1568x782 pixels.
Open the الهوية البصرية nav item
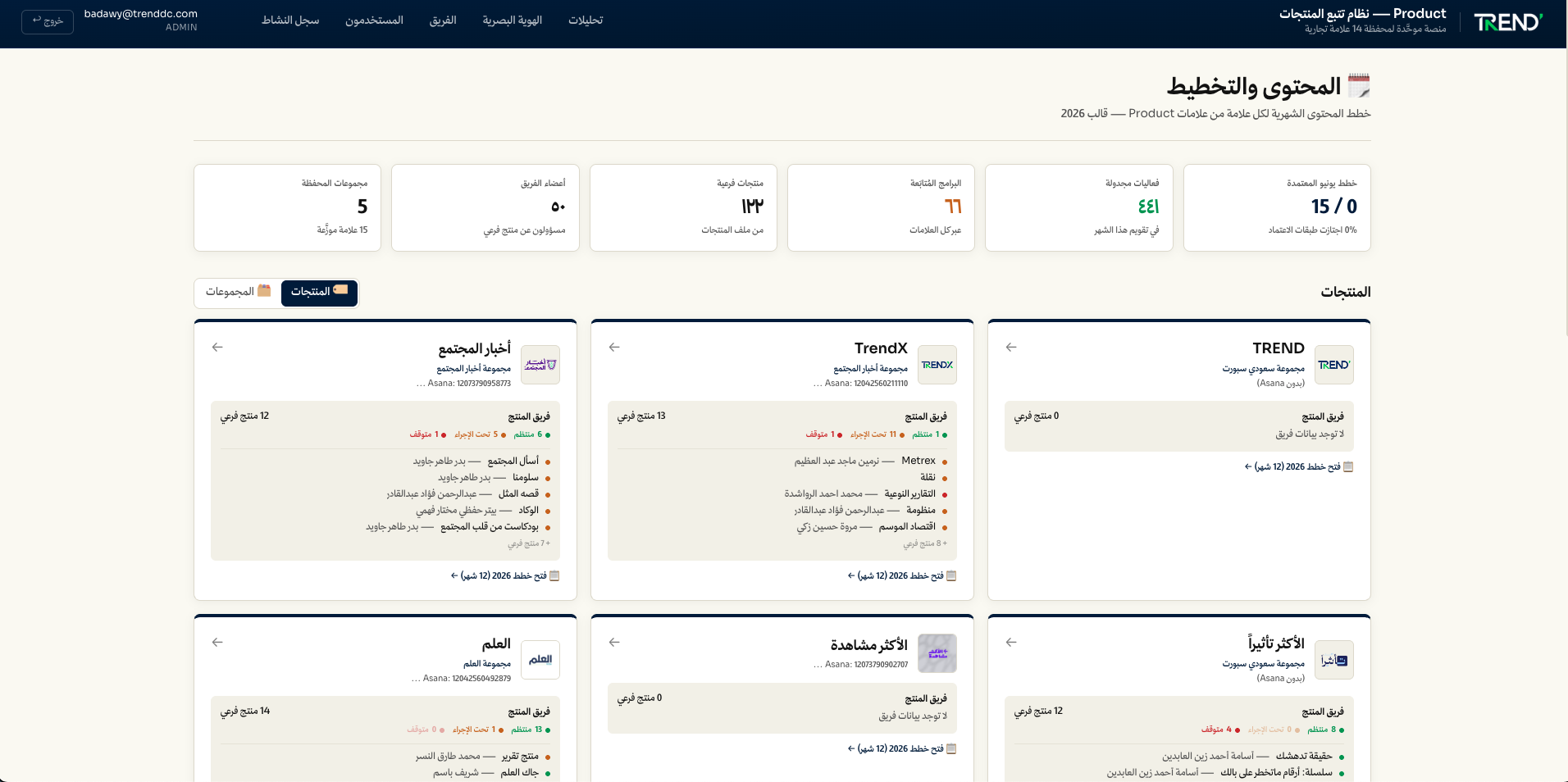513,20
